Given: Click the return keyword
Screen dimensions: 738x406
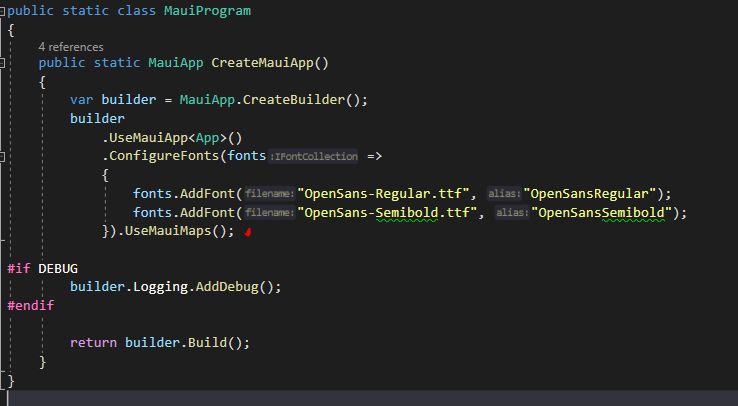Looking at the screenshot, I should coord(93,342).
